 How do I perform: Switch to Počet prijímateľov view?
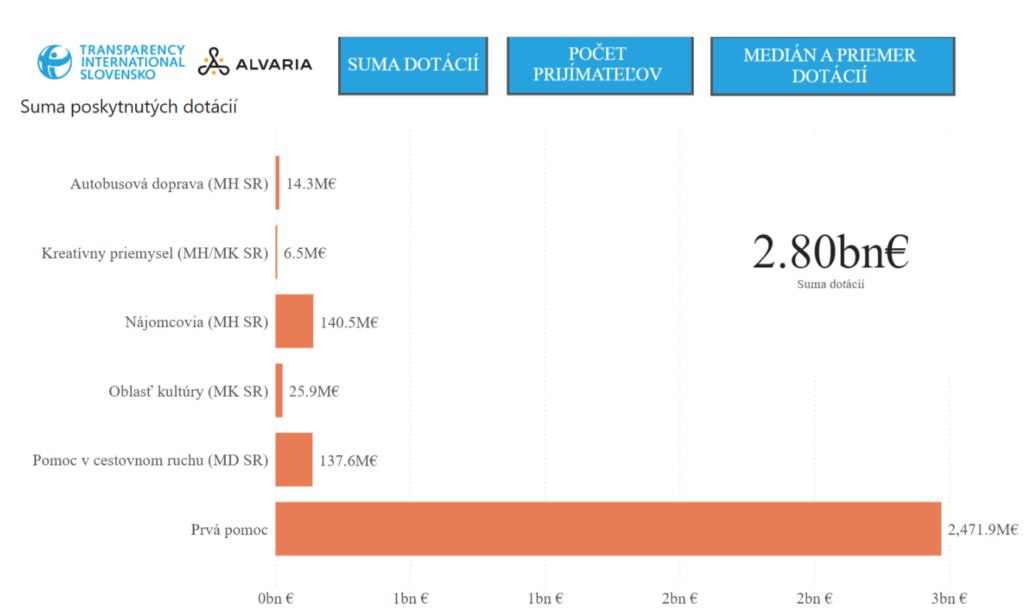tap(599, 65)
